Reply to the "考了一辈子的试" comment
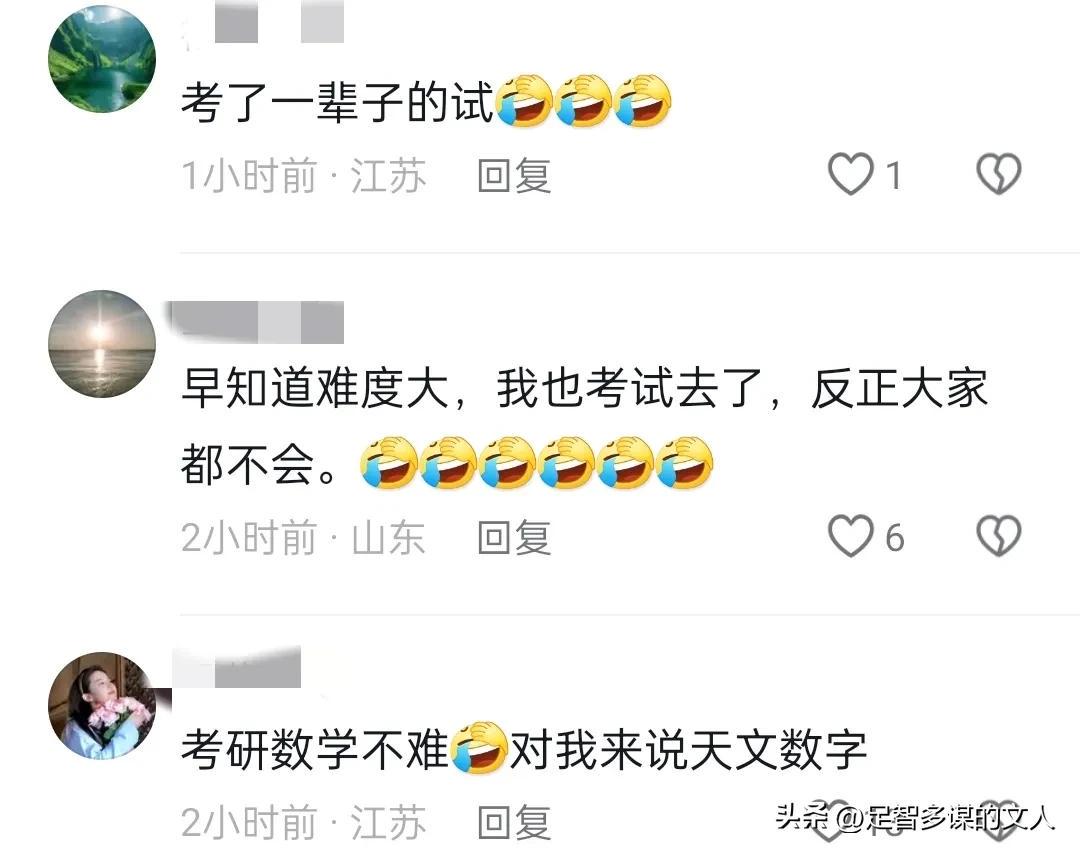 click(x=515, y=176)
